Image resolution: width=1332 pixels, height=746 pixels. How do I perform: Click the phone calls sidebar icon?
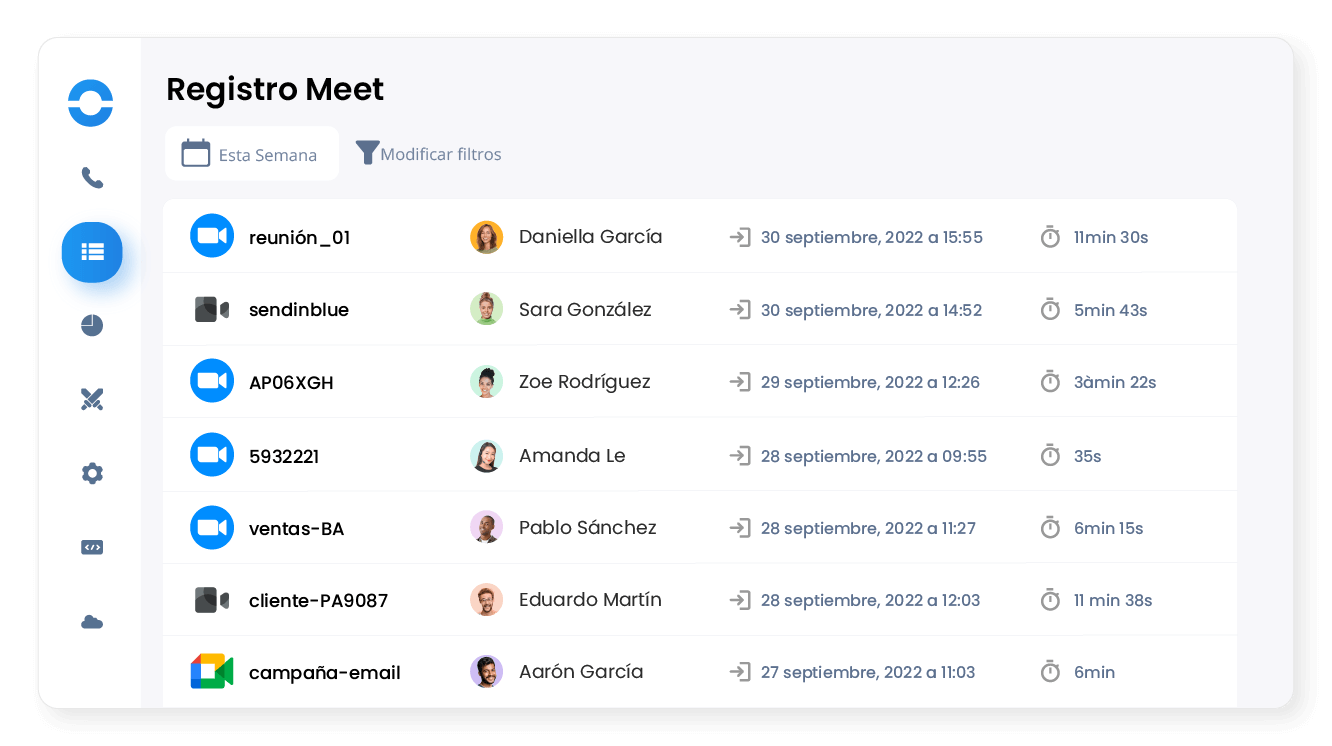coord(92,178)
